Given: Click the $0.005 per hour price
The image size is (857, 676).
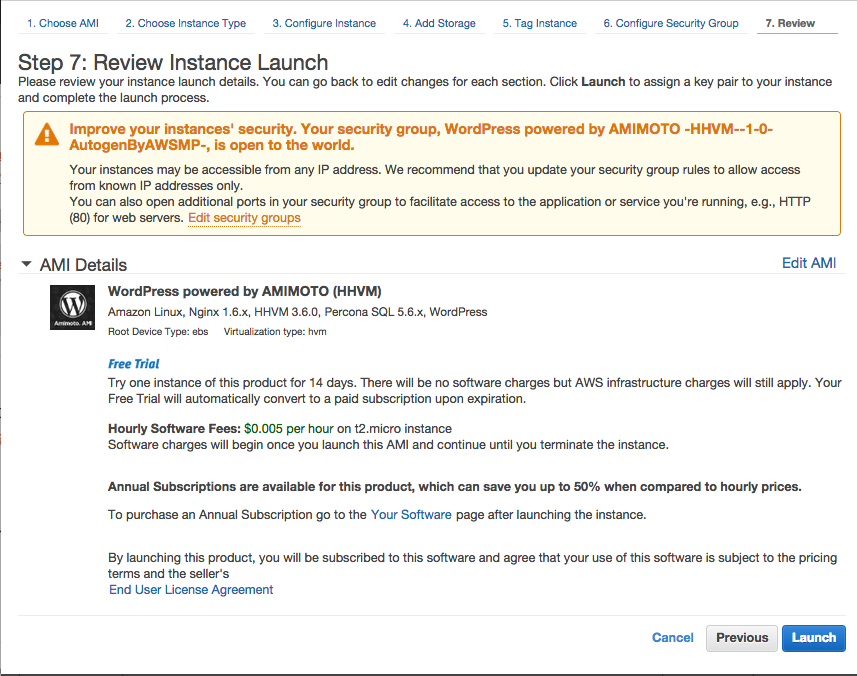Looking at the screenshot, I should pos(289,428).
